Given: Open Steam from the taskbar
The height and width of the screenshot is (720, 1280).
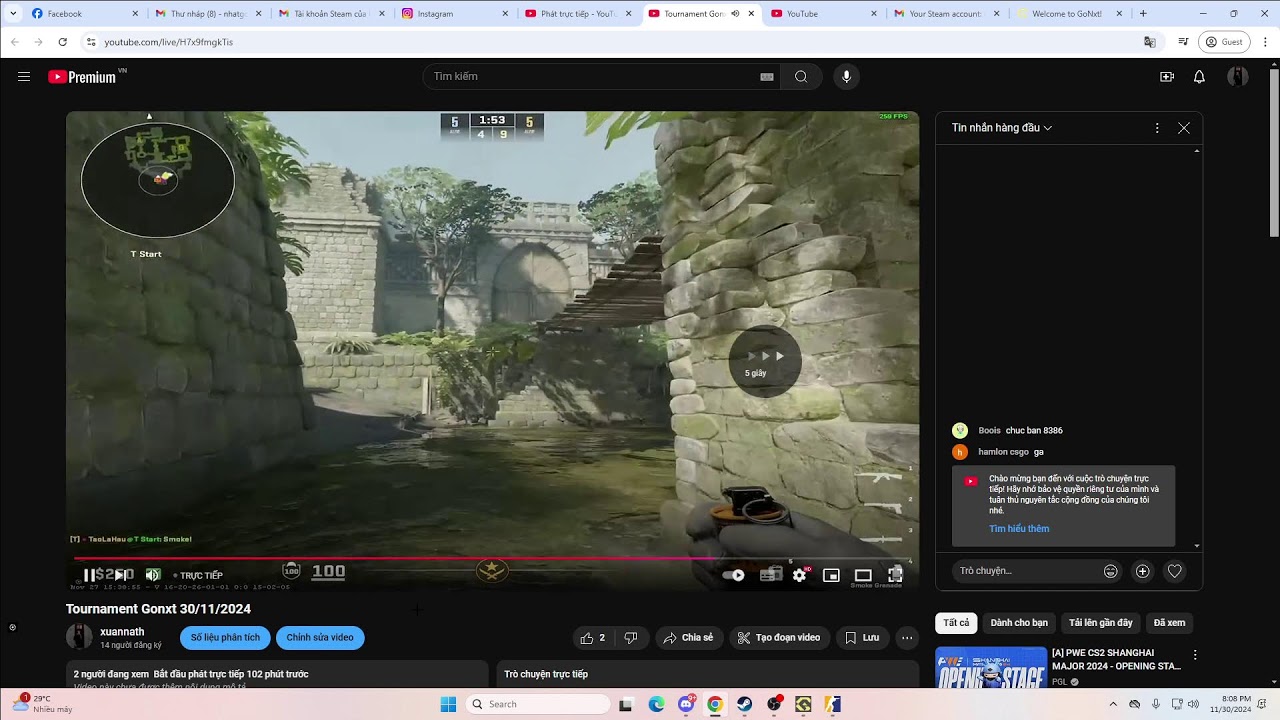Looking at the screenshot, I should click(x=745, y=704).
